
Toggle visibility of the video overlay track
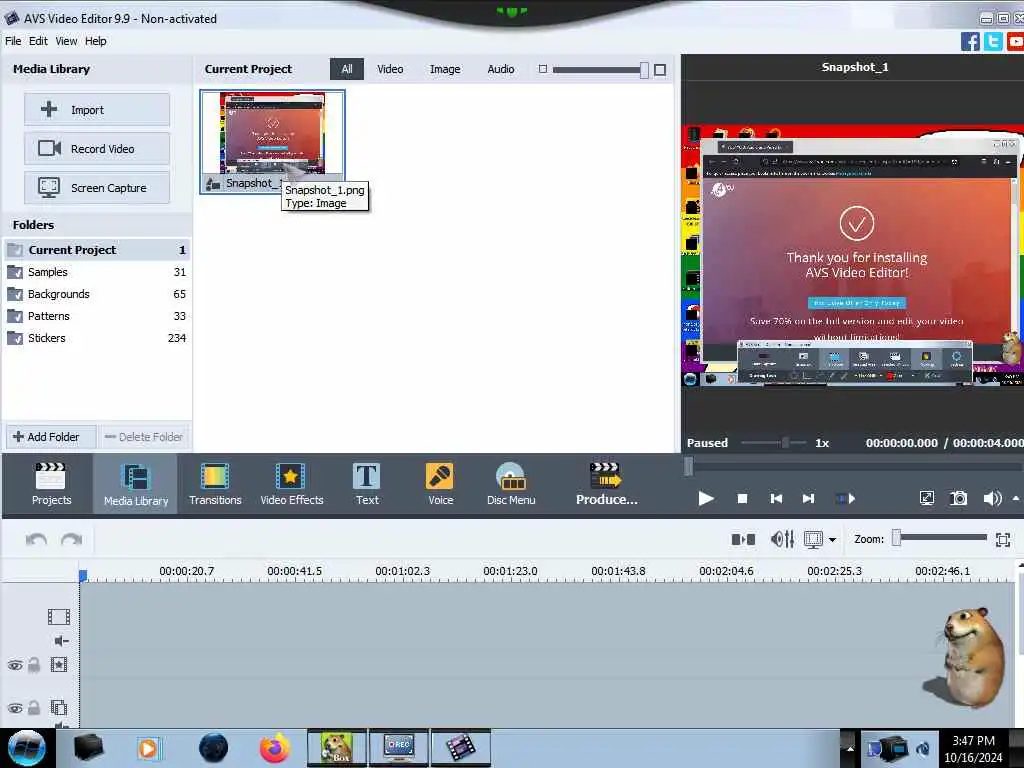pos(15,708)
